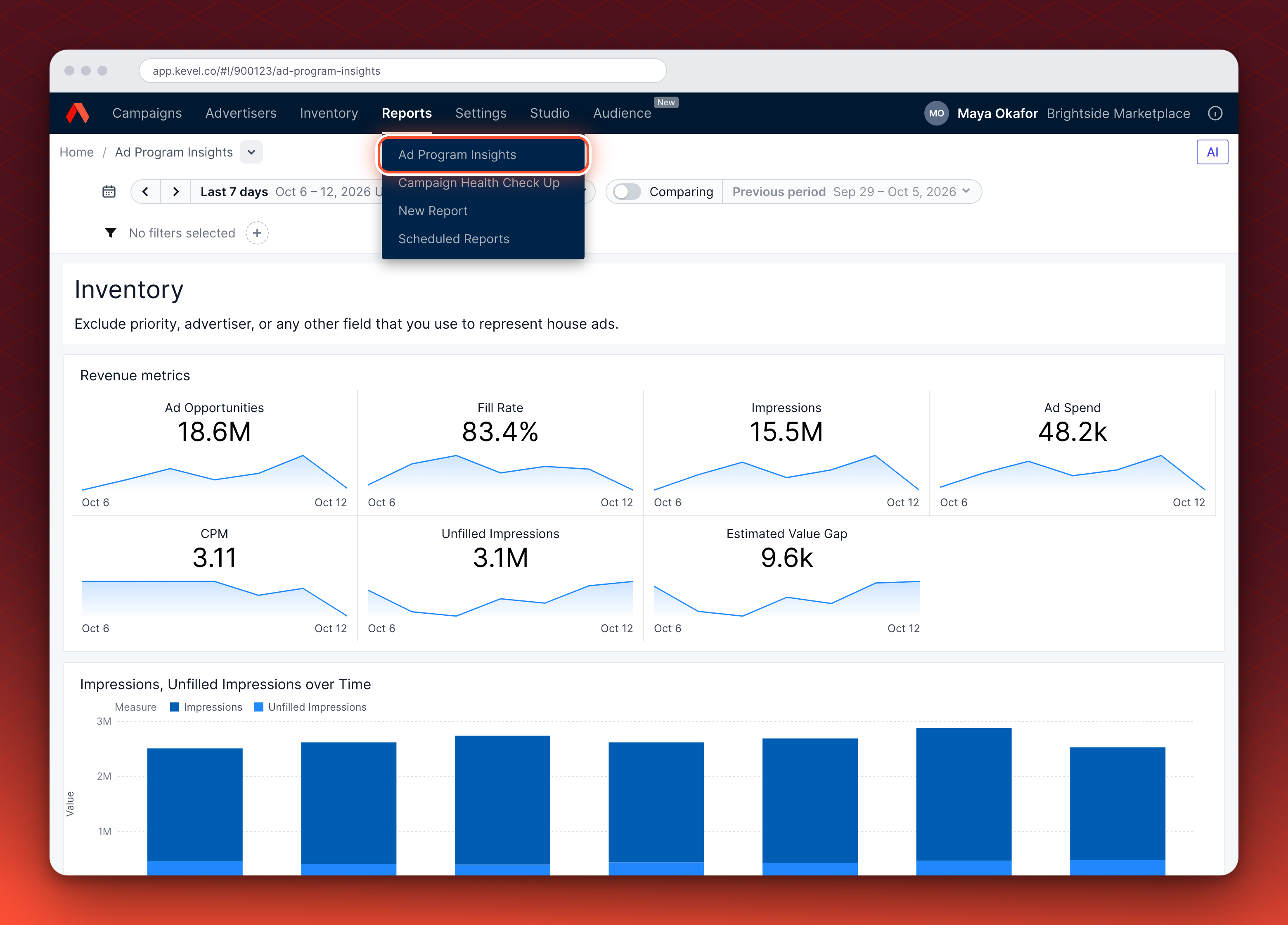Click the Brightside Marketplace account name
1288x925 pixels.
pyautogui.click(x=1118, y=113)
